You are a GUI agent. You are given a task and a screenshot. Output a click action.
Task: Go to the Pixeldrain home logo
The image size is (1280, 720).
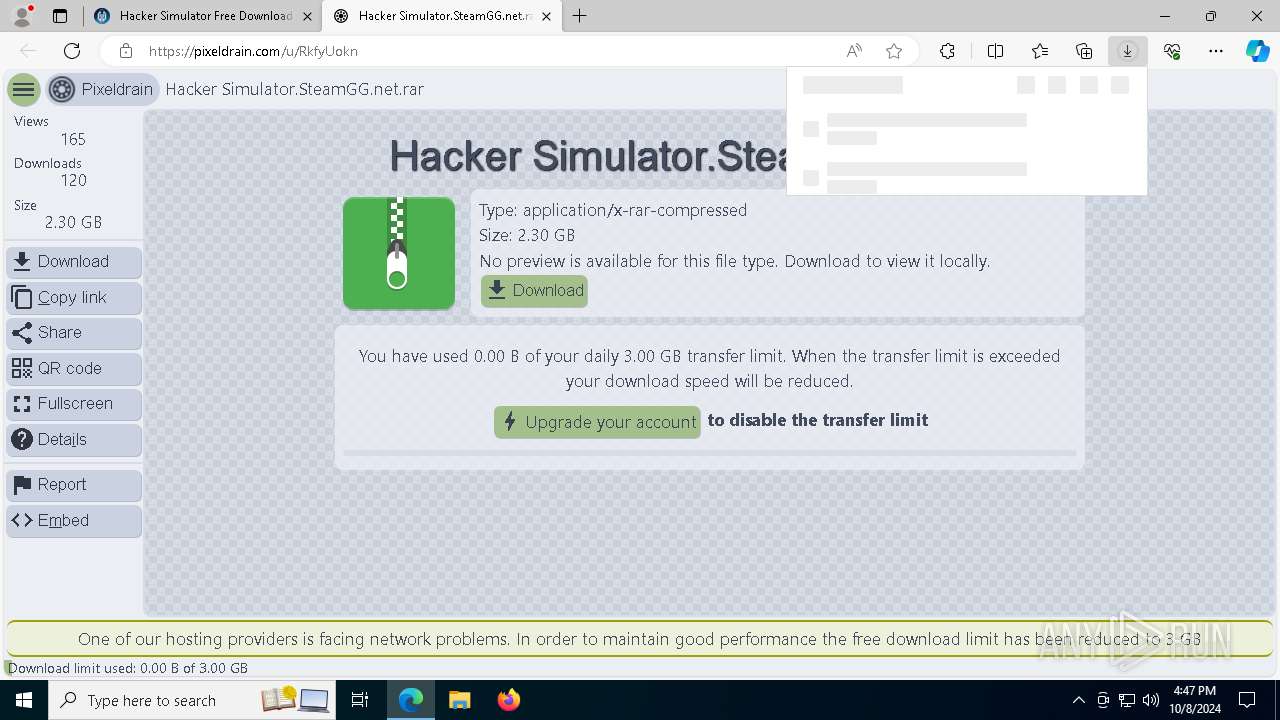[x=101, y=90]
